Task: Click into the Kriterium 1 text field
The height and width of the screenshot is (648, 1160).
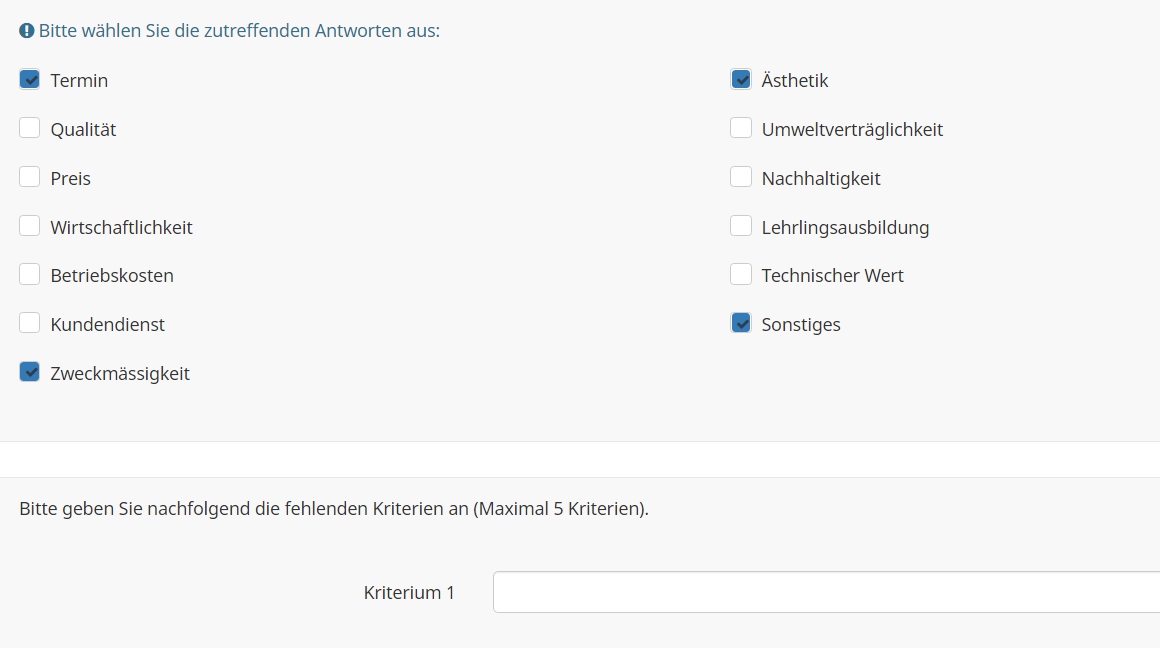Action: 826,592
